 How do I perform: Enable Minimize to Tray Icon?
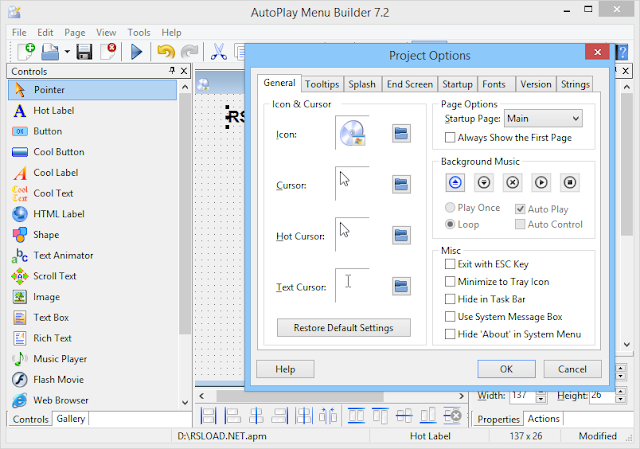450,282
